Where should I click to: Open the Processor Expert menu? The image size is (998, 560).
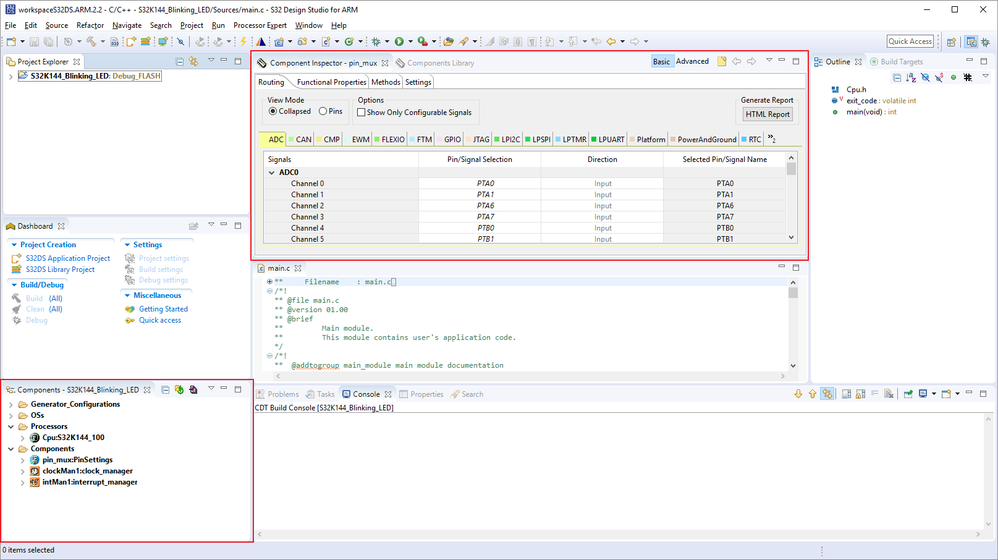[x=262, y=25]
